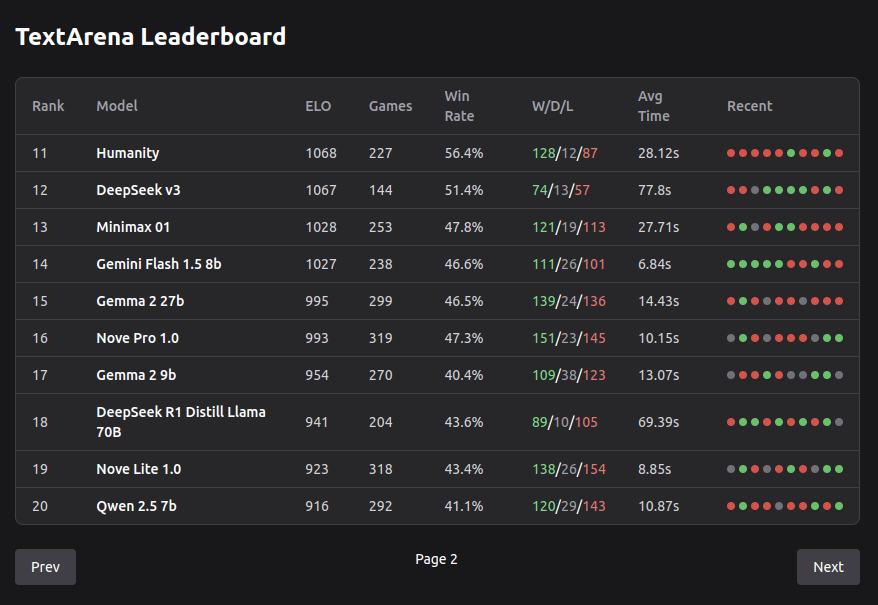Click win rate 41.1% for Qwen 2.5 7b
878x605 pixels.
click(x=464, y=506)
